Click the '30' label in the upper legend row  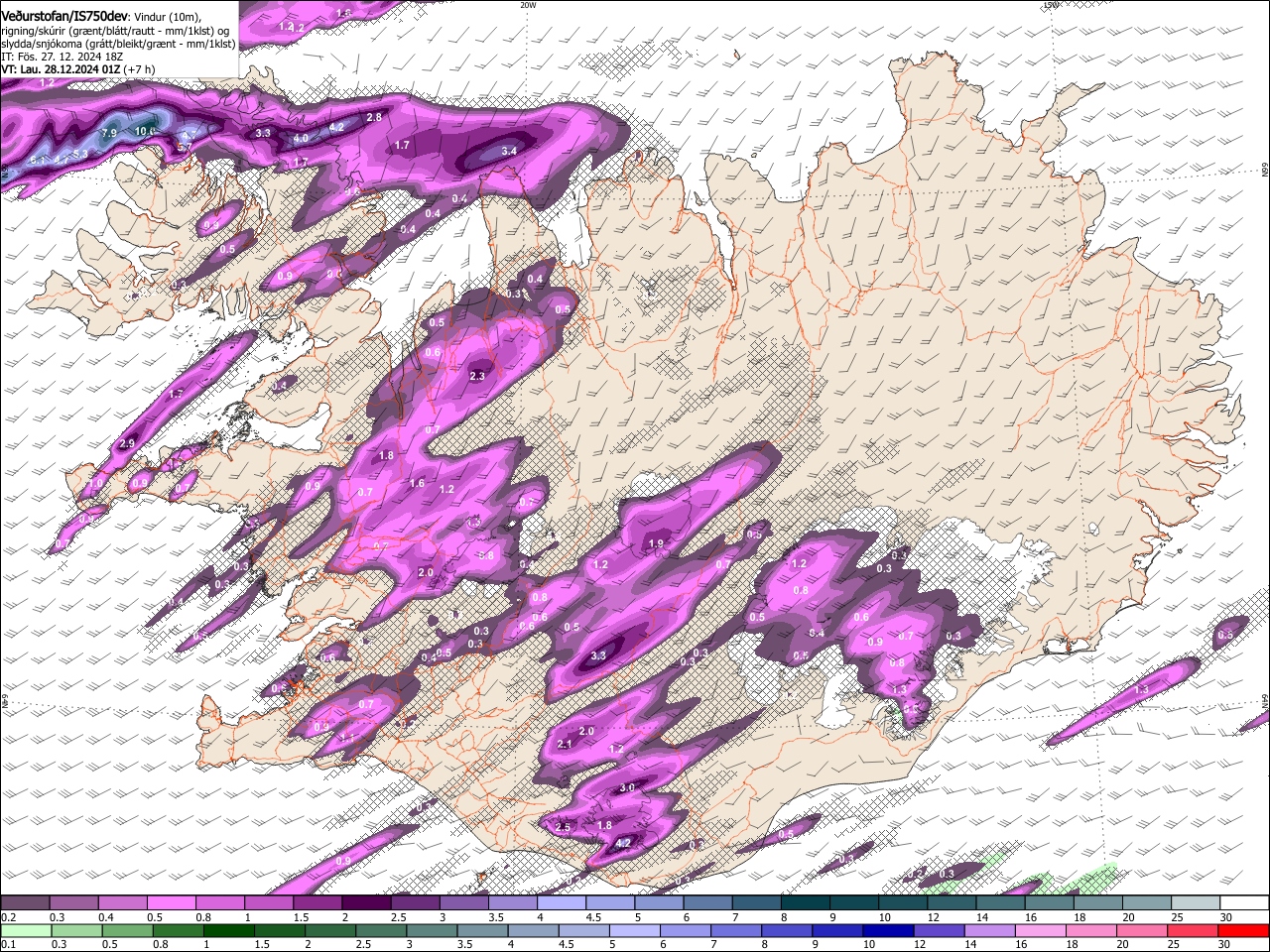coord(1225,917)
